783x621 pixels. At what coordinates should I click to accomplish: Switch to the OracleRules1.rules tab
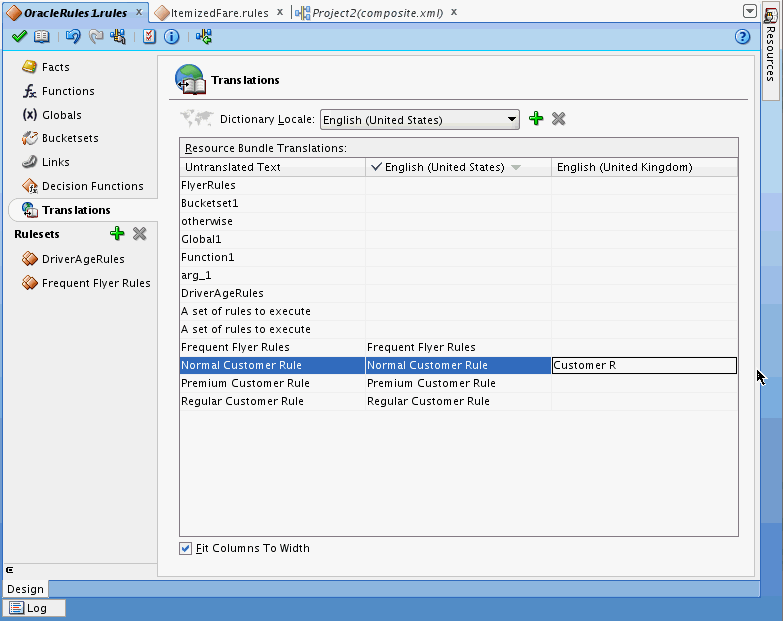75,13
